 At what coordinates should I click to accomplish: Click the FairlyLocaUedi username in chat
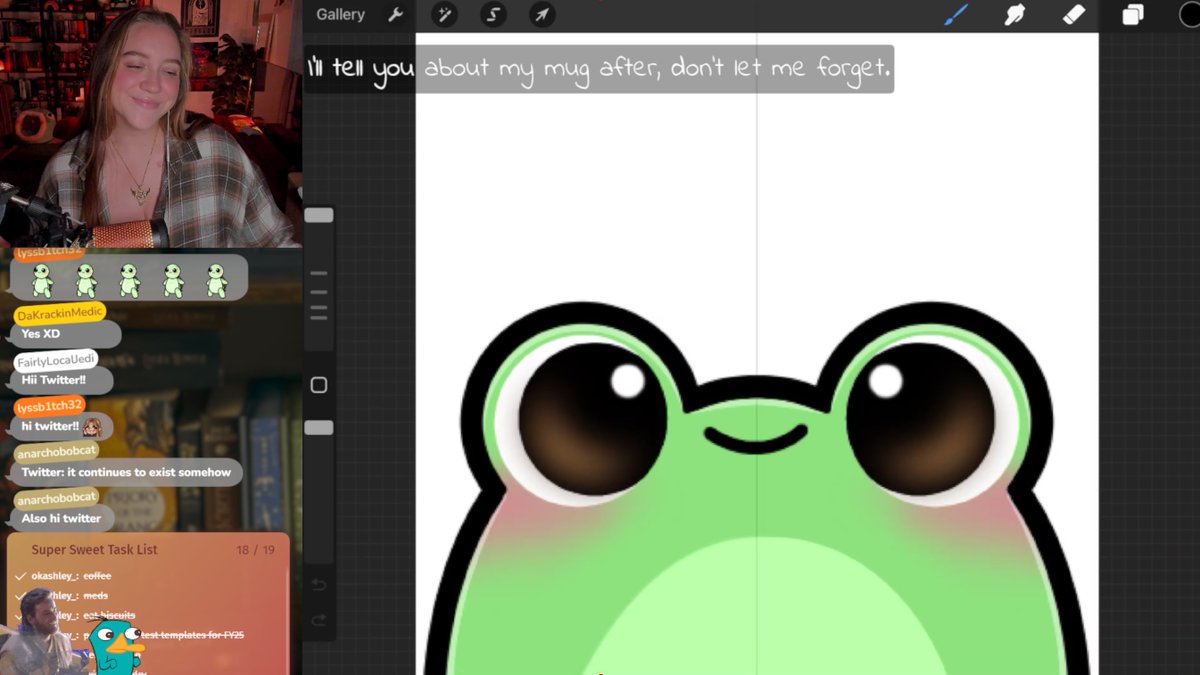tap(56, 360)
